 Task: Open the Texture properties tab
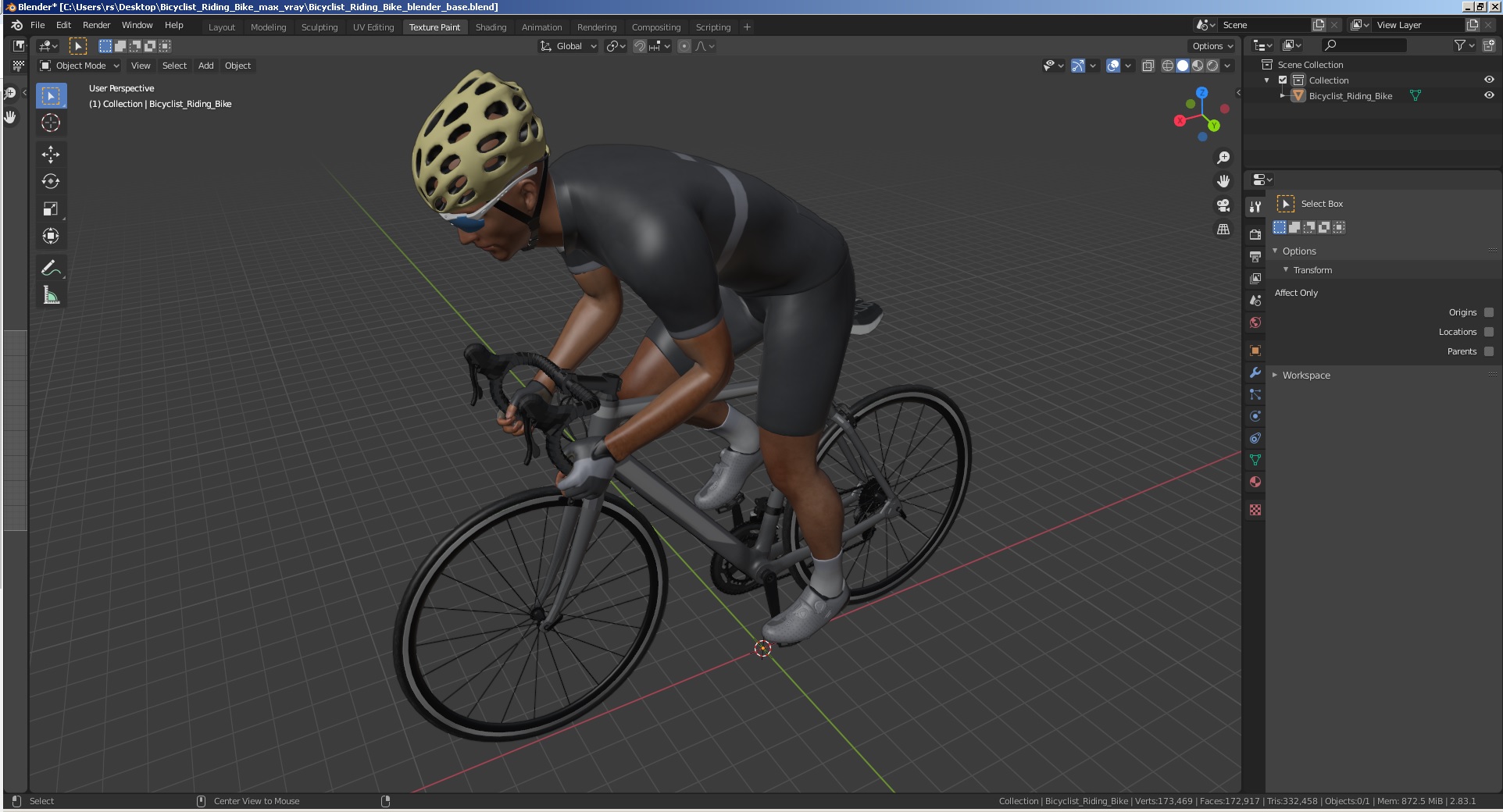coord(1255,510)
